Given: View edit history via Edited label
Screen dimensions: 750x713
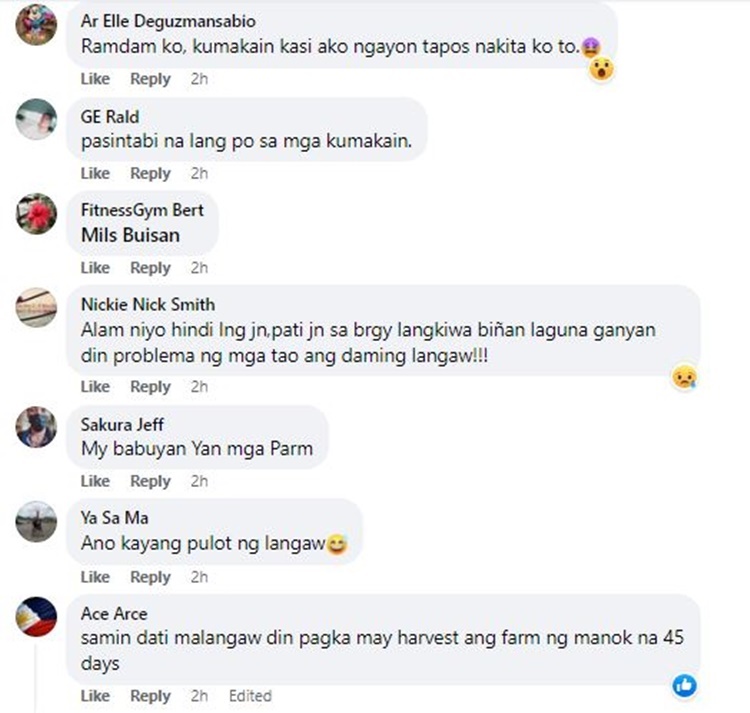Looking at the screenshot, I should (x=250, y=696).
